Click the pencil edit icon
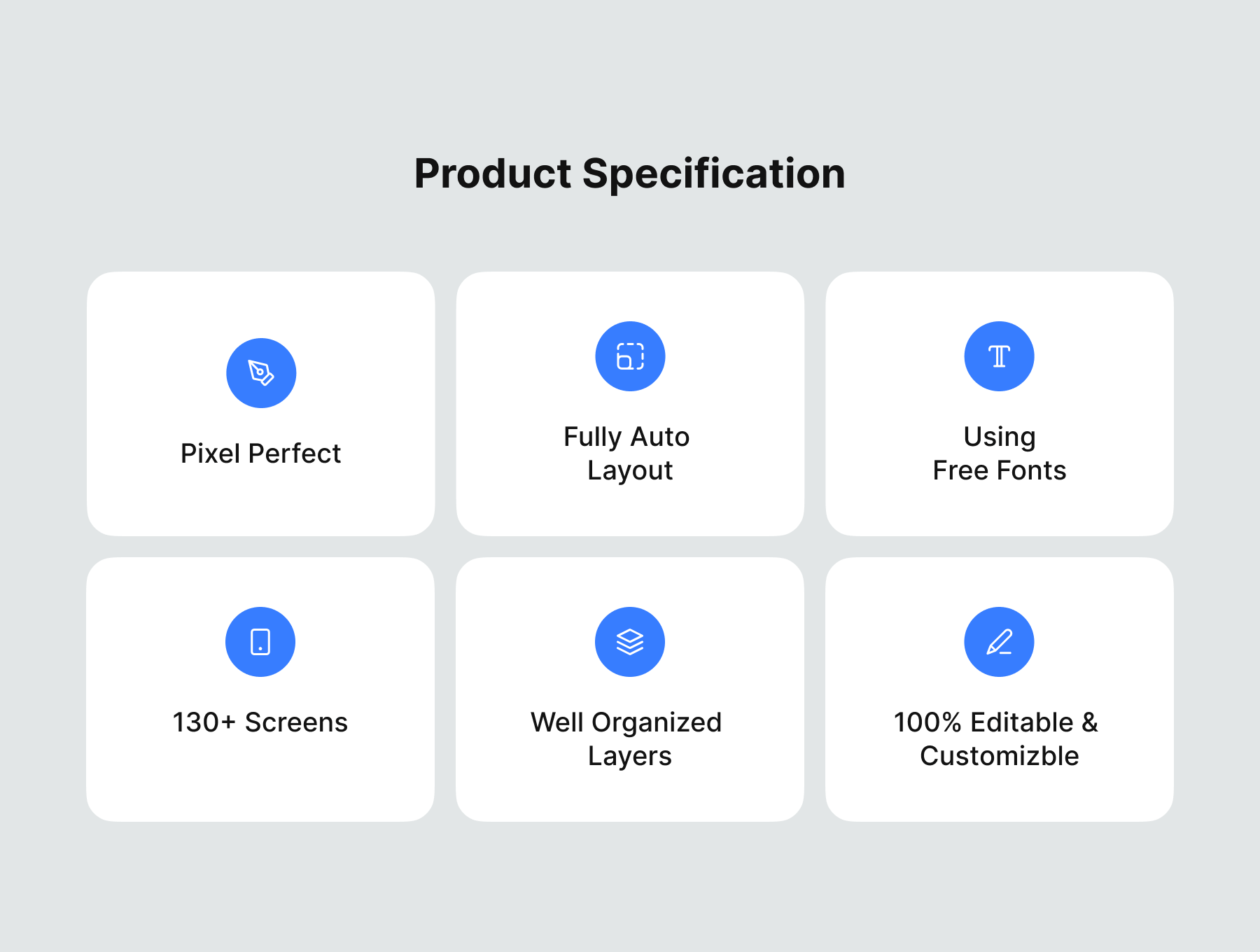Screen dimensions: 1260x952 click(999, 642)
